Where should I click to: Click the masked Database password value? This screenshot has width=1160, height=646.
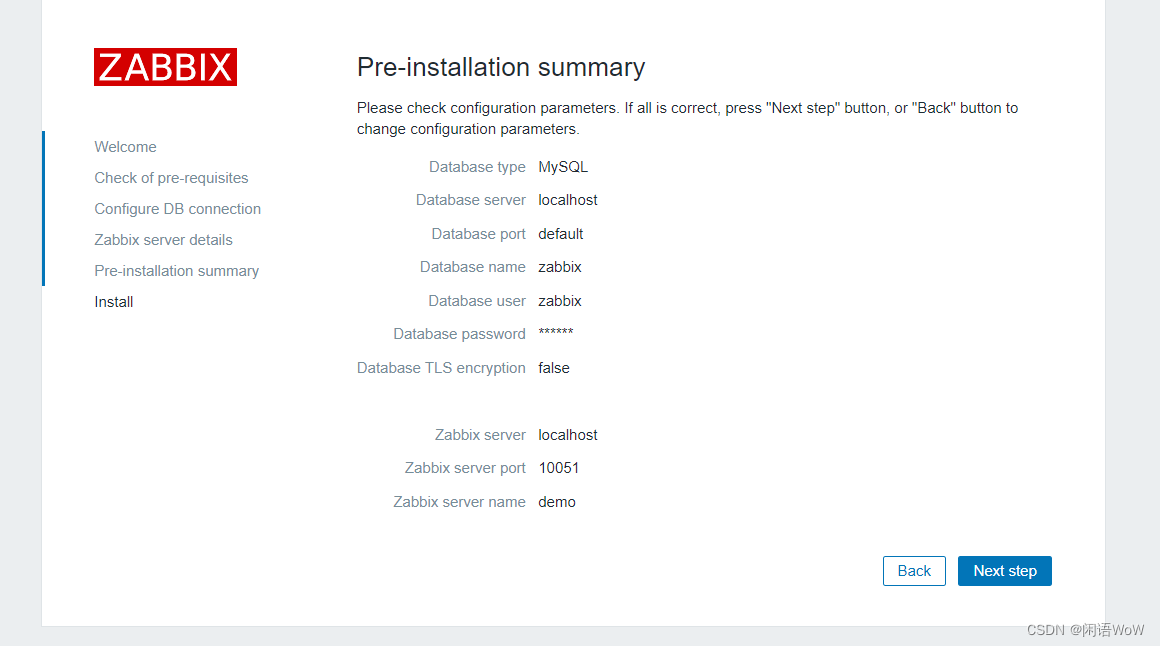(x=555, y=334)
